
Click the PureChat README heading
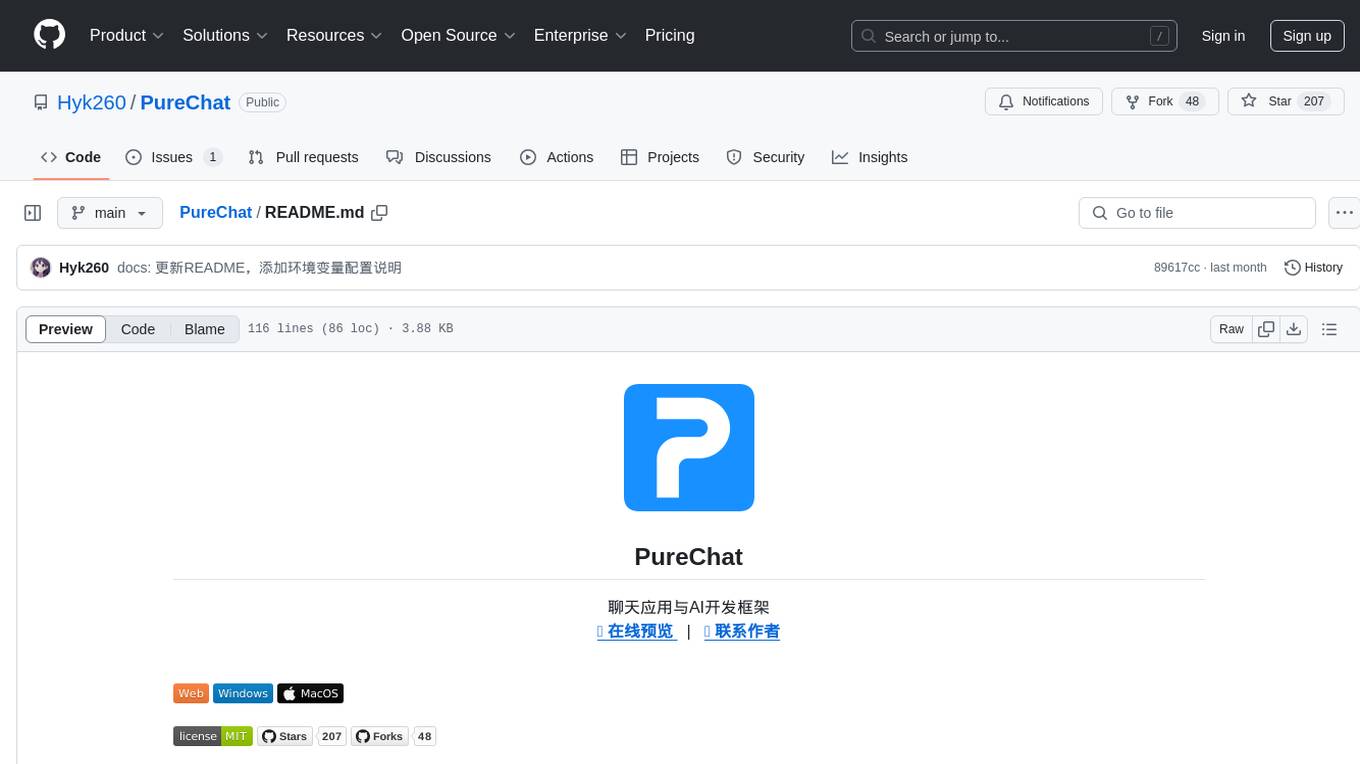[689, 556]
